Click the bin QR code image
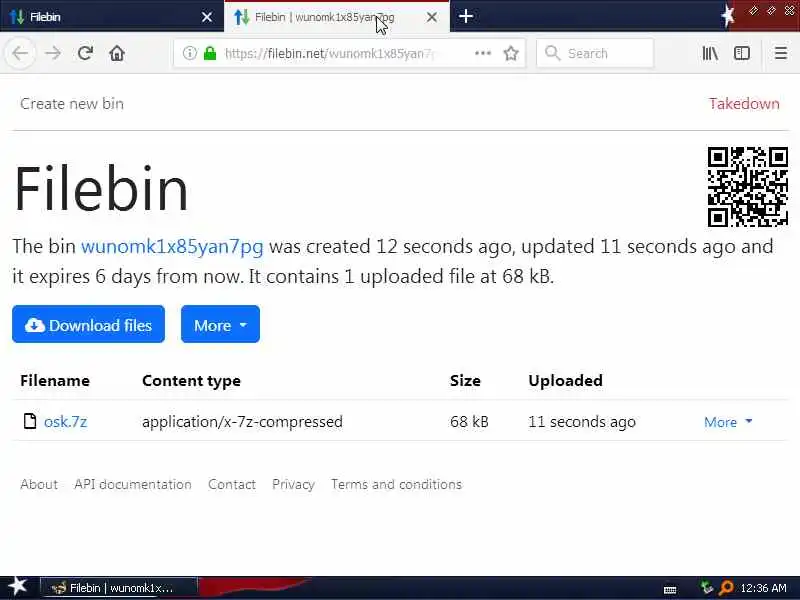Viewport: 800px width, 600px height. click(747, 186)
